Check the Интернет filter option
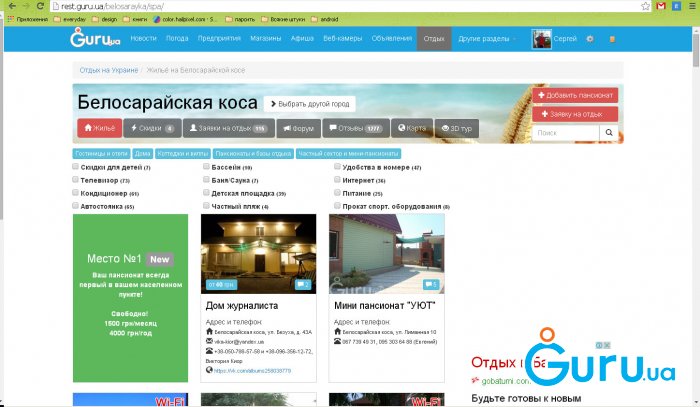The image size is (700, 407). [337, 180]
